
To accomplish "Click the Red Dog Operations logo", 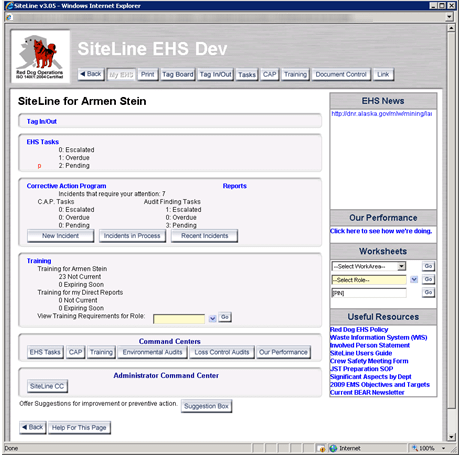I will point(40,56).
